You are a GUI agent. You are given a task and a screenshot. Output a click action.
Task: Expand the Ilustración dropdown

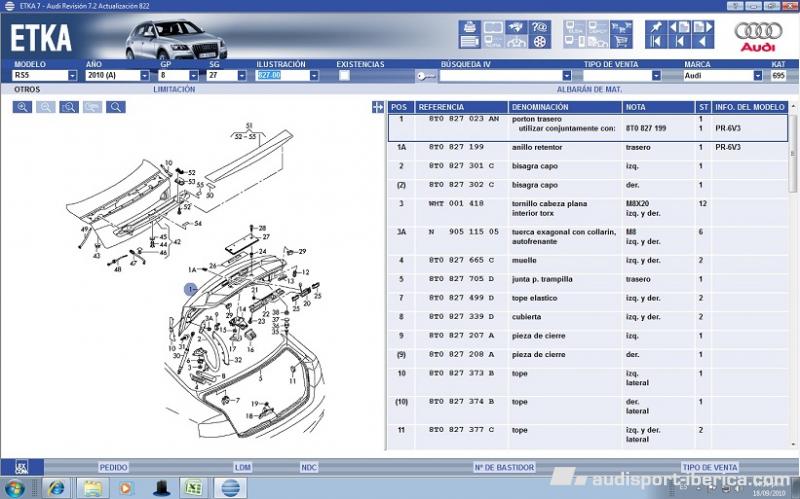314,76
